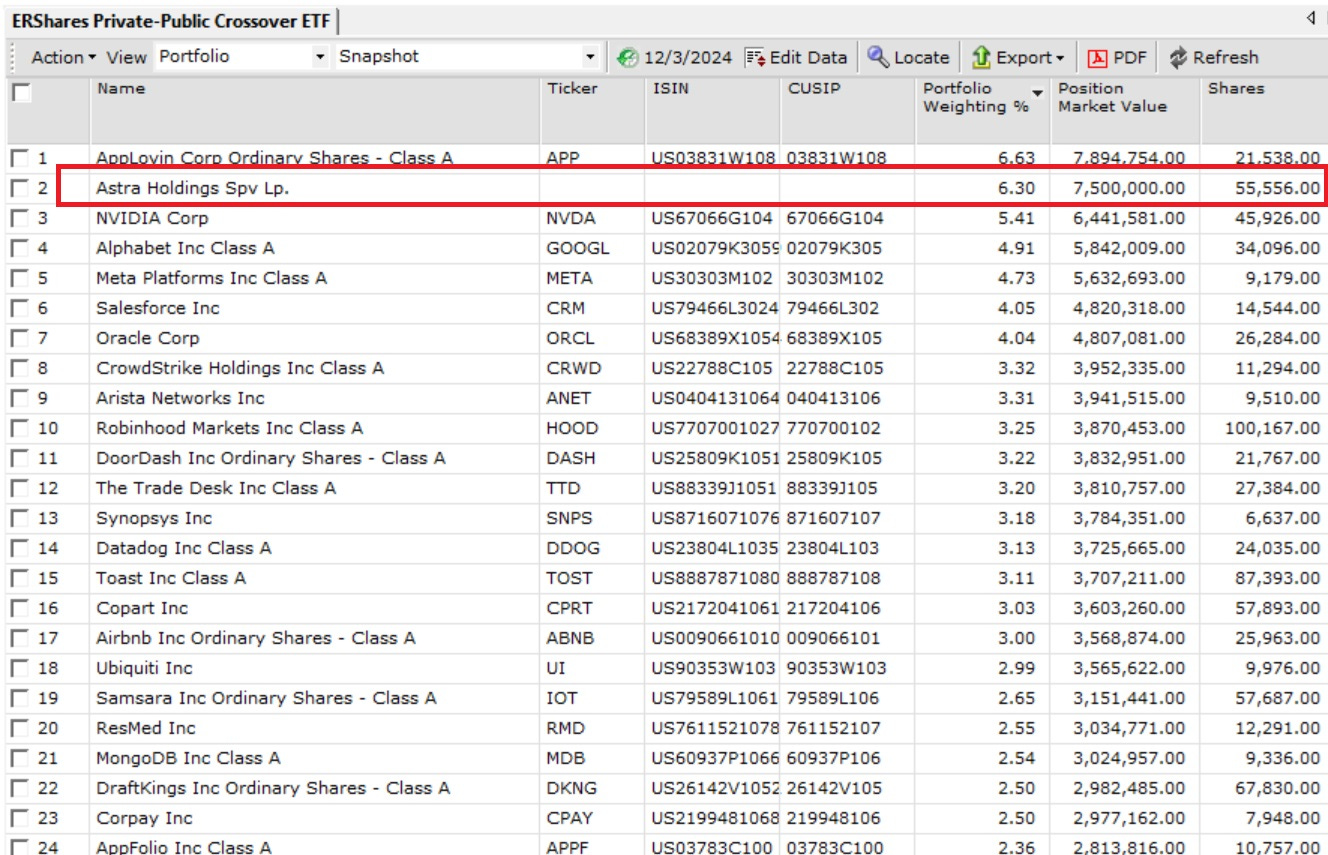Viewport: 1328px width, 855px height.
Task: Check the box for row 5 Meta Platforms
Action: pos(20,278)
